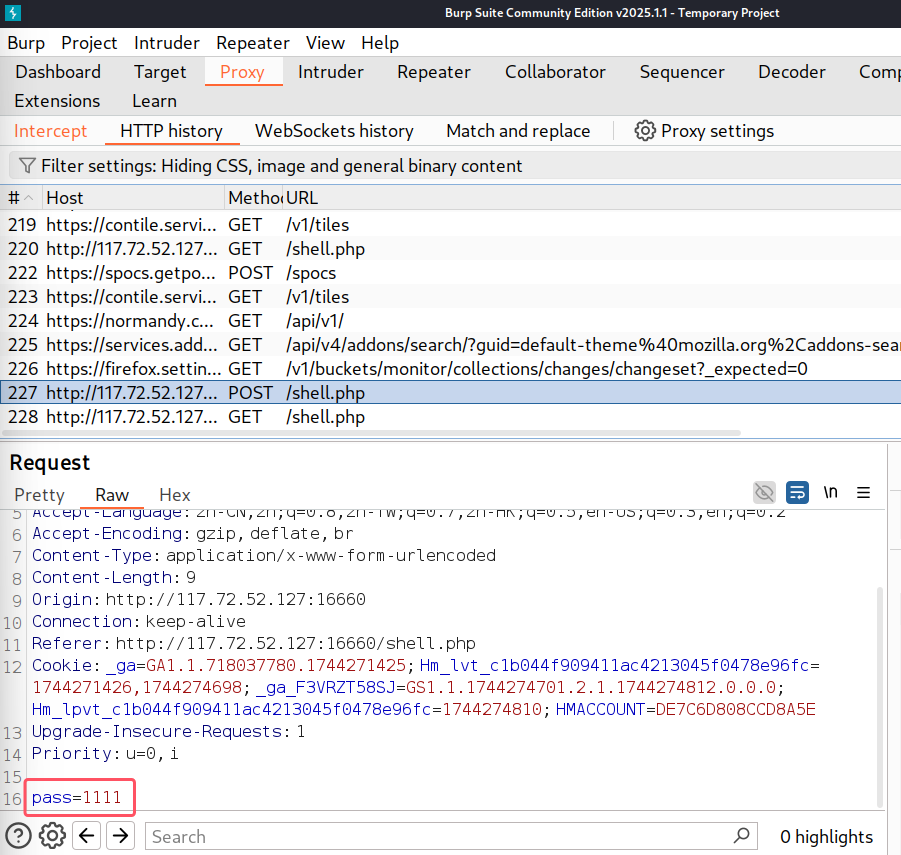Click the Content-Length: 9 header line

click(x=114, y=577)
